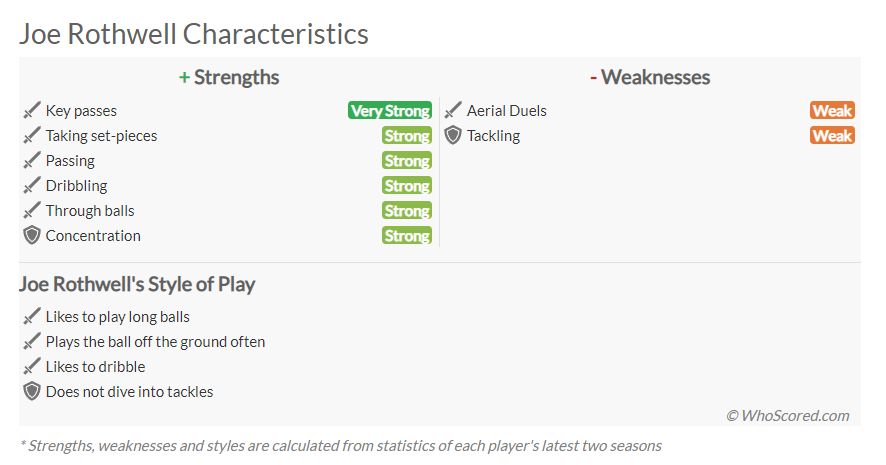This screenshot has height=465, width=886.
Task: Click the sword icon next to Taking set-pieces
Action: tap(32, 135)
